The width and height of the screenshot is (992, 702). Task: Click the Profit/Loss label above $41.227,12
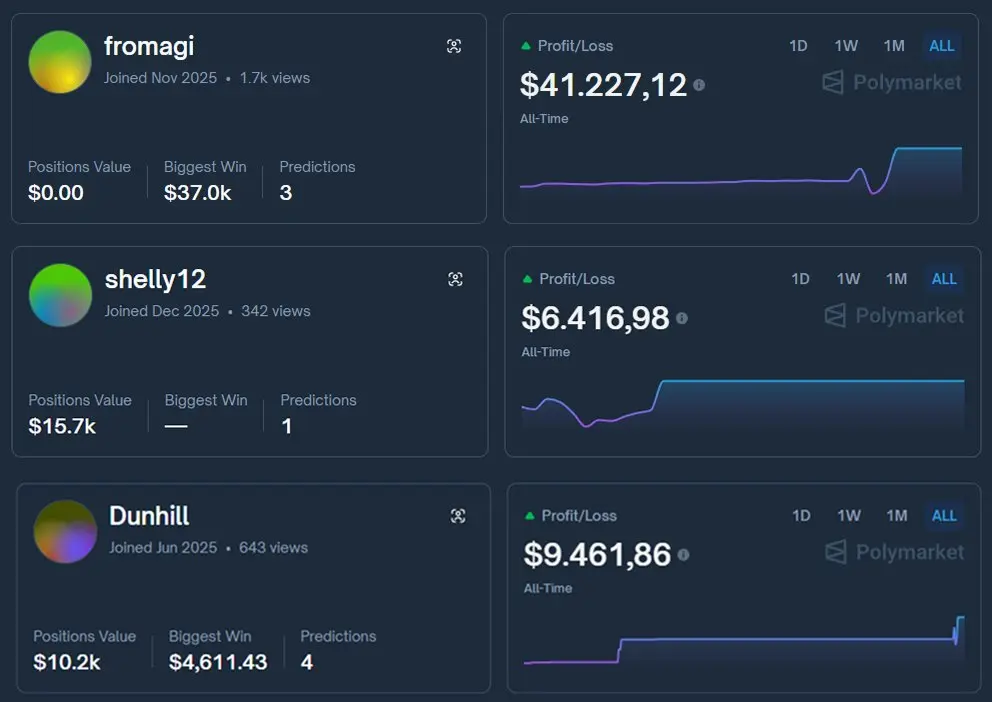point(575,46)
